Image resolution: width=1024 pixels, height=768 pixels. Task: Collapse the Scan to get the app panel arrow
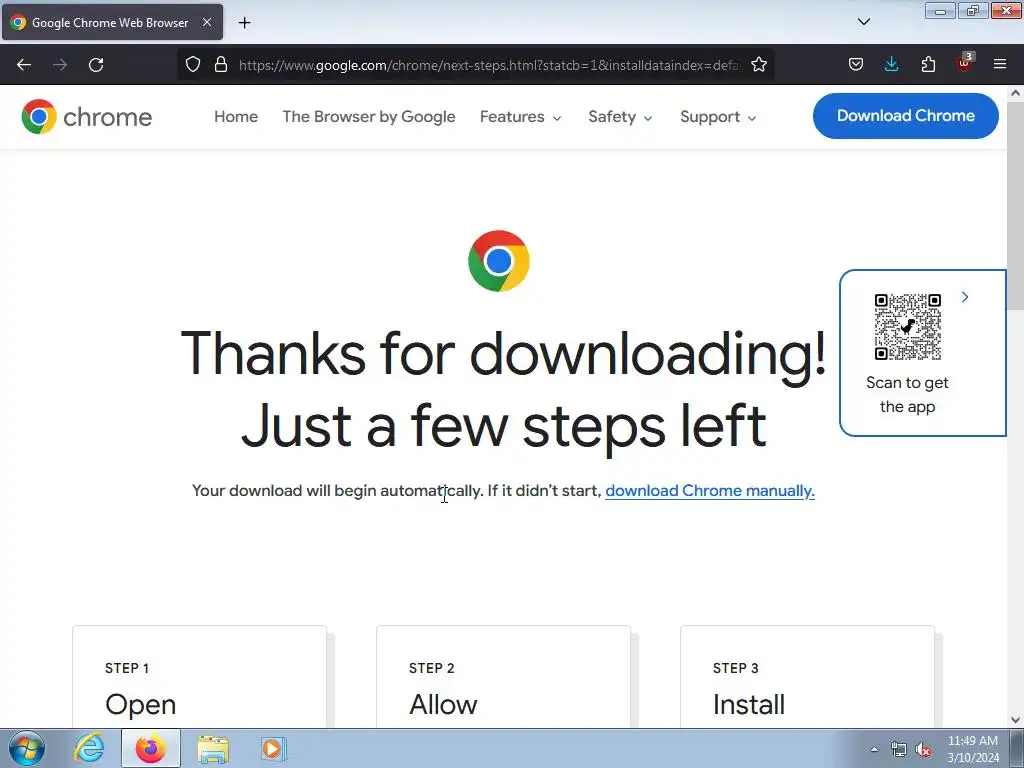(x=965, y=297)
